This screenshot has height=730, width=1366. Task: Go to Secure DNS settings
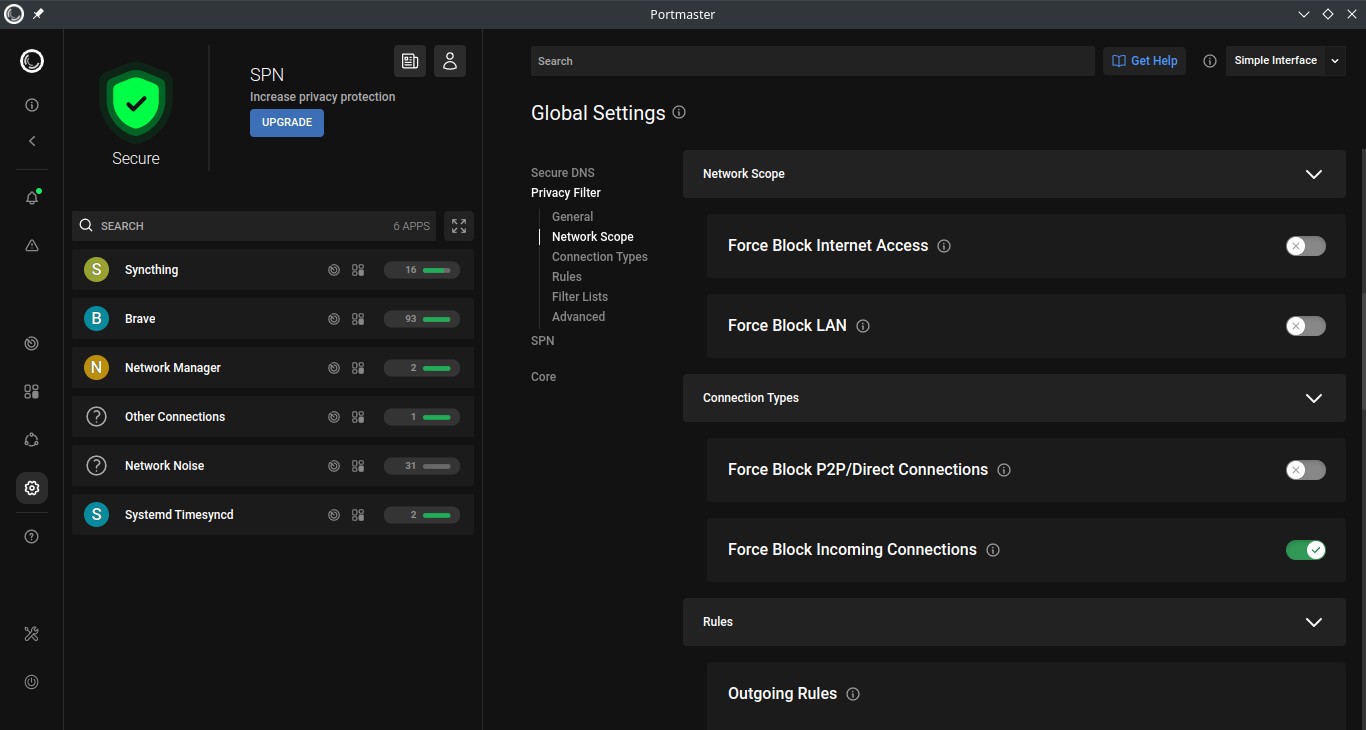[x=563, y=173]
